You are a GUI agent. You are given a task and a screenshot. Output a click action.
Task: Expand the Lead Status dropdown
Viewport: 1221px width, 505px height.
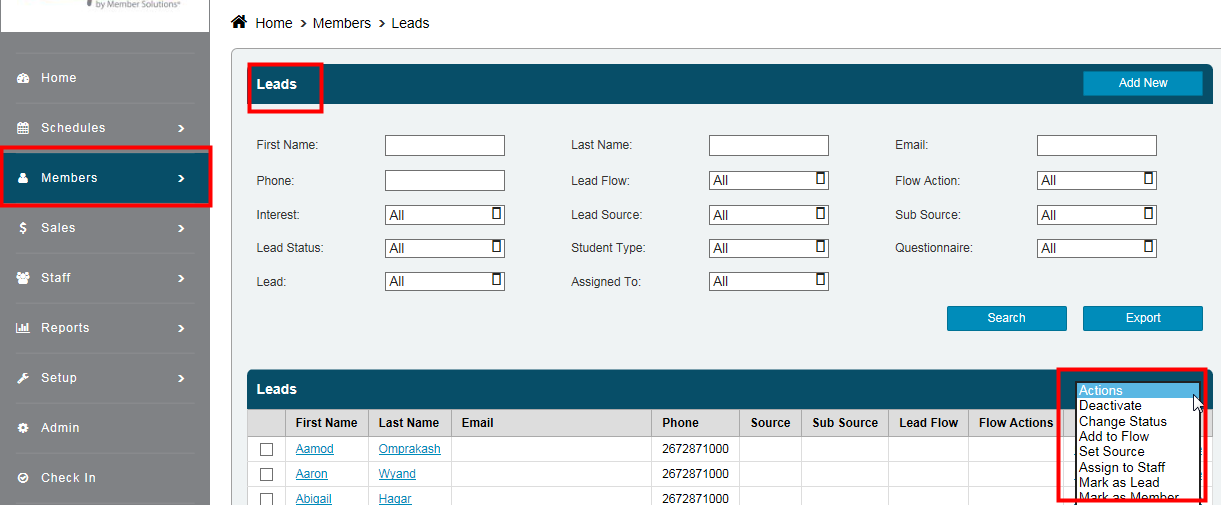pyautogui.click(x=444, y=248)
